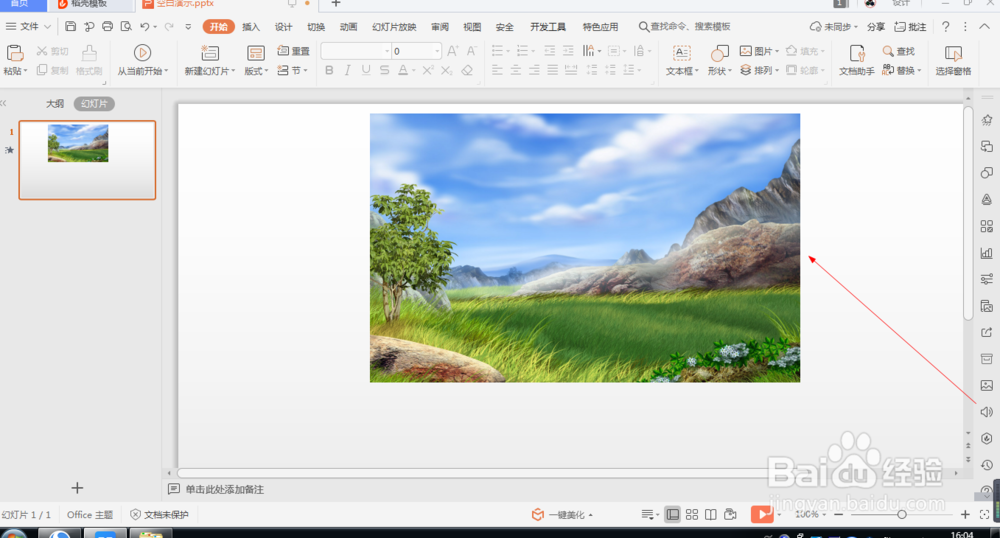Click Shapes (形状) icon

click(719, 53)
